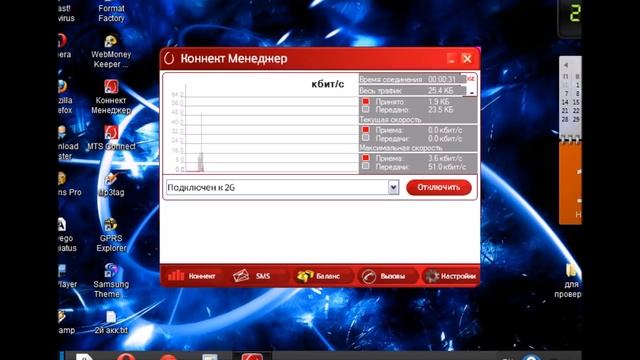Click previous month arrow in calendar gadget
This screenshot has width=640, height=360.
pyautogui.click(x=566, y=65)
